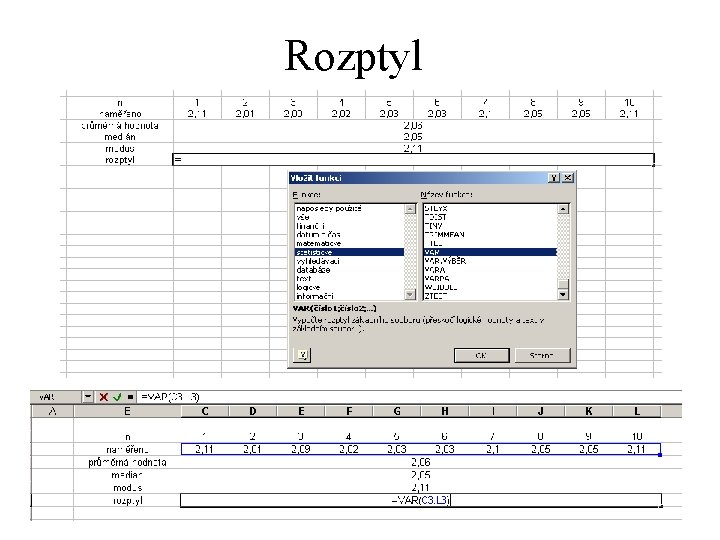Image resolution: width=720 pixels, height=540 pixels.
Task: Click function list scrollbar thumb
Action: tap(563, 284)
